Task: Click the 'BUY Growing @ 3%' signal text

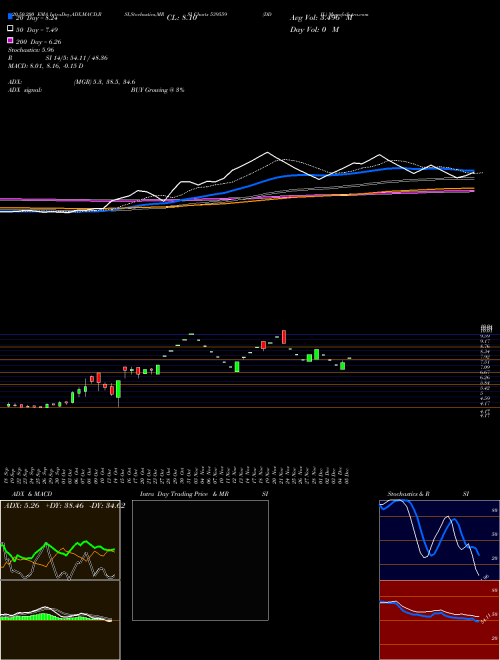Action: coord(157,90)
